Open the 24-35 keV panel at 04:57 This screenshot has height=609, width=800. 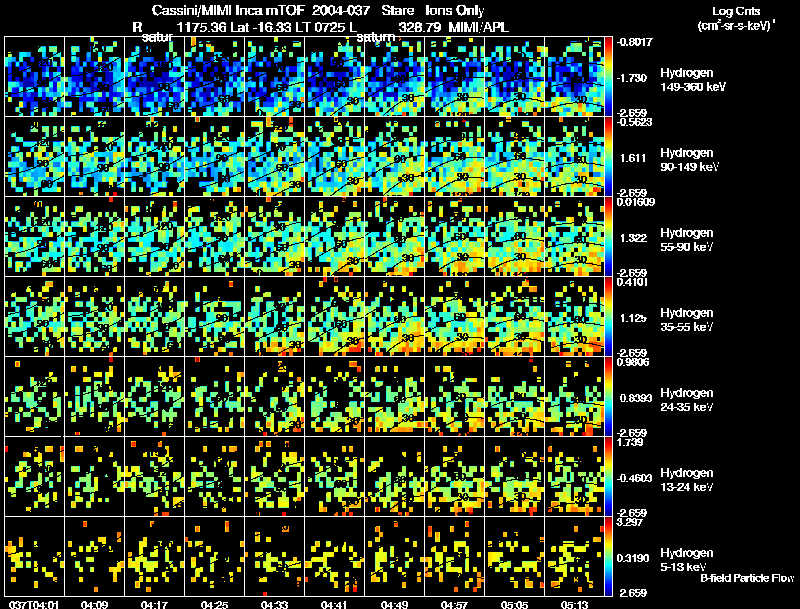[455, 397]
